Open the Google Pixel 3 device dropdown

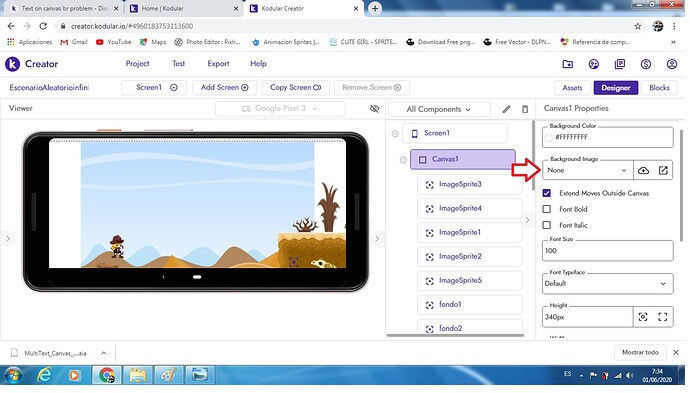tap(280, 109)
